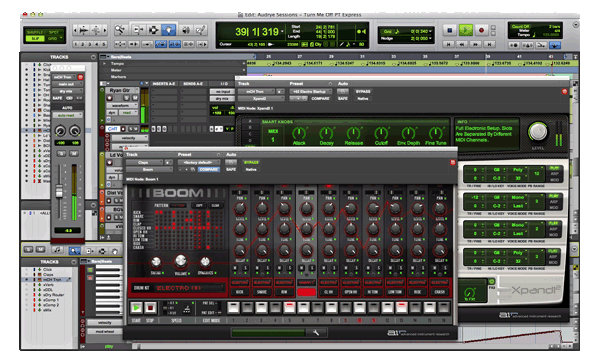Click the I/O column header

(x=224, y=84)
